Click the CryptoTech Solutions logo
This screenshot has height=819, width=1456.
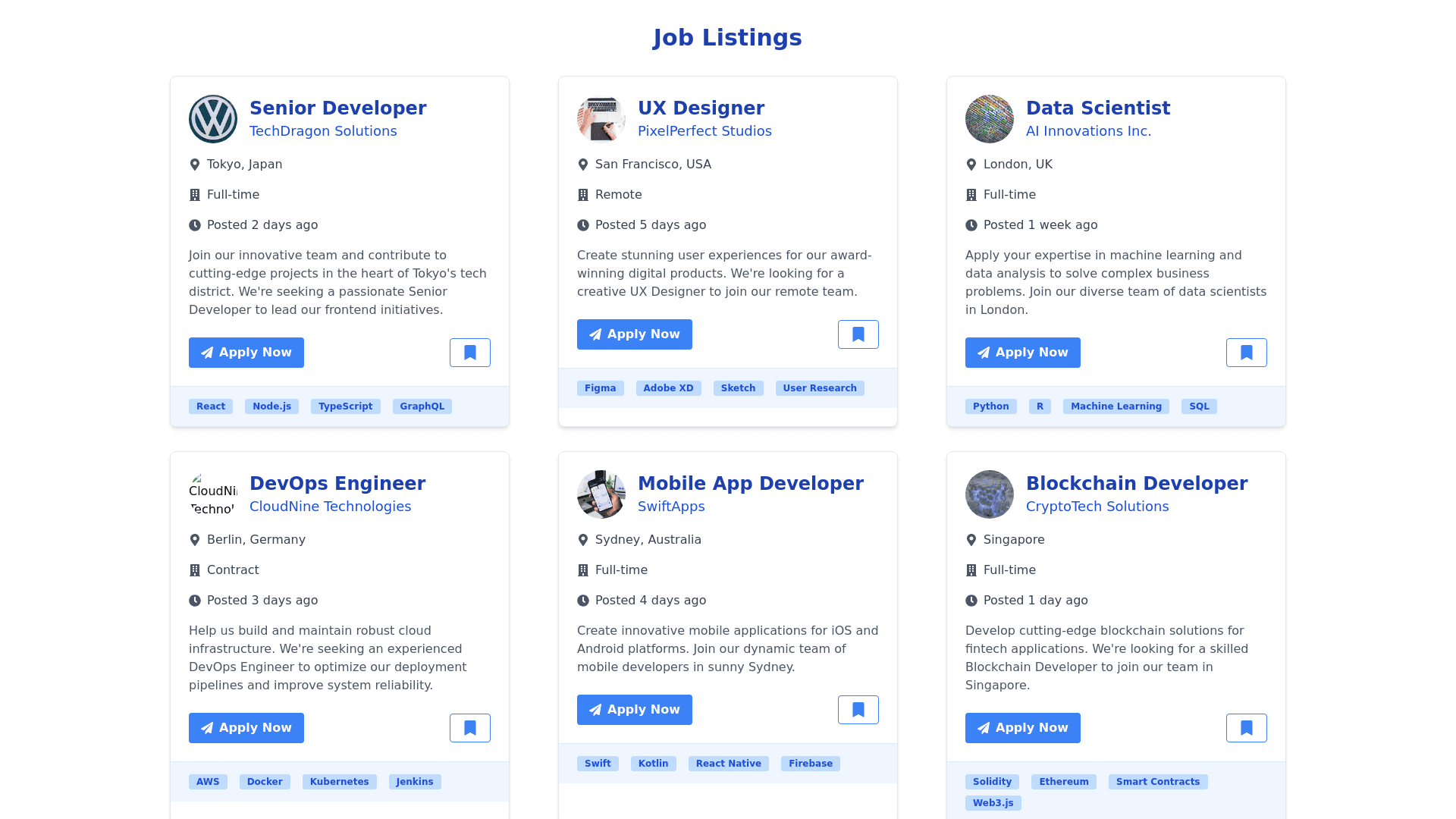(990, 494)
